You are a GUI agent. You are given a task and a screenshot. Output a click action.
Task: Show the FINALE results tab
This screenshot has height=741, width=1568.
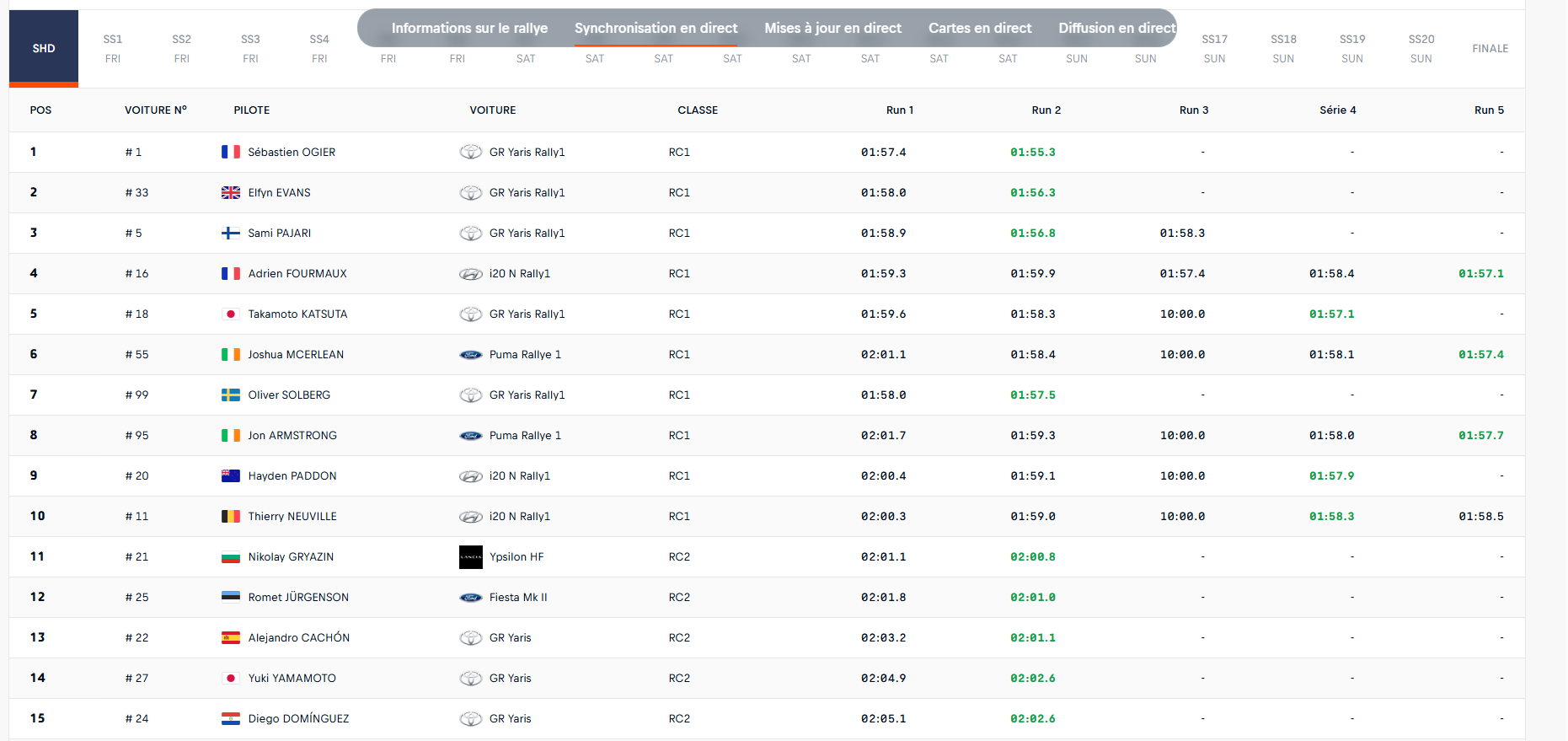click(1490, 48)
